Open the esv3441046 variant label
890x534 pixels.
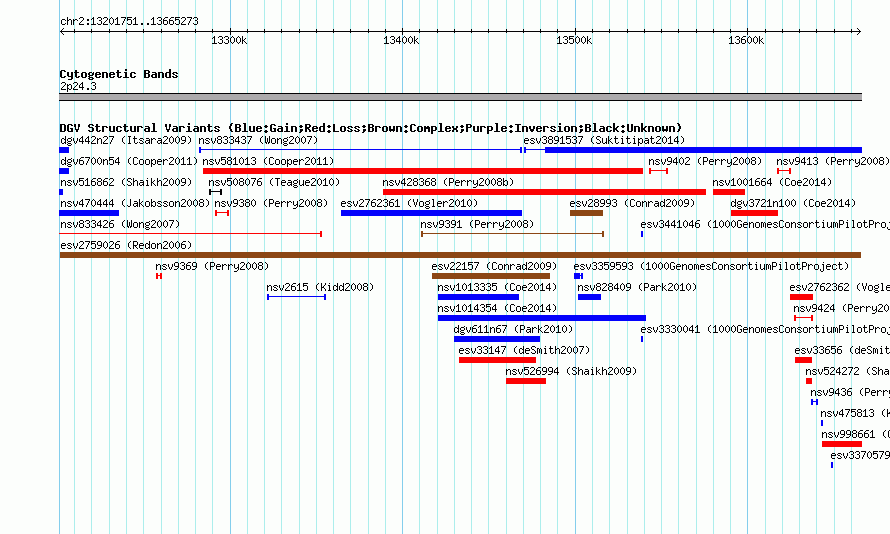click(765, 224)
